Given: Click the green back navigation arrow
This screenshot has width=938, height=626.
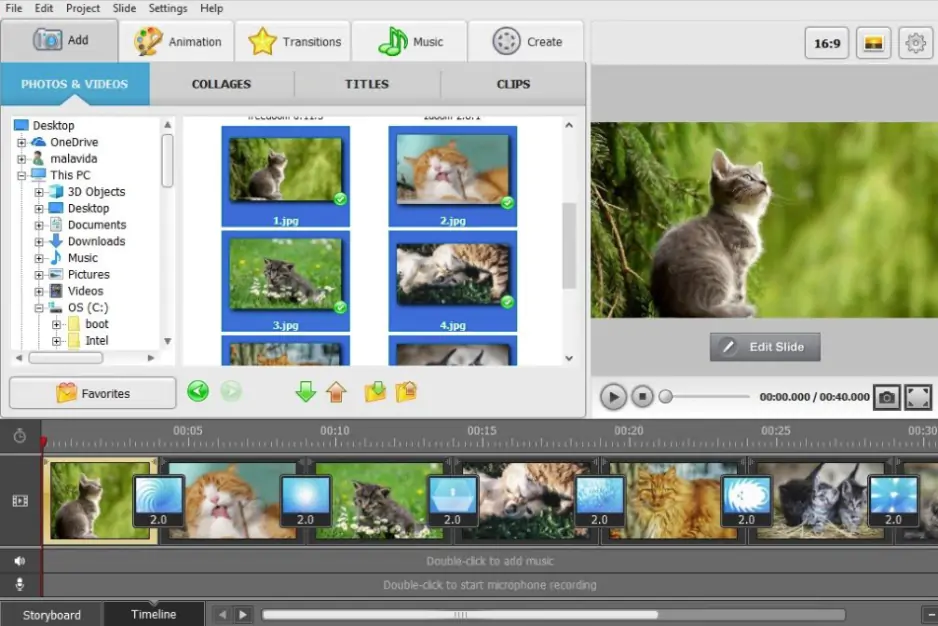Looking at the screenshot, I should [198, 392].
